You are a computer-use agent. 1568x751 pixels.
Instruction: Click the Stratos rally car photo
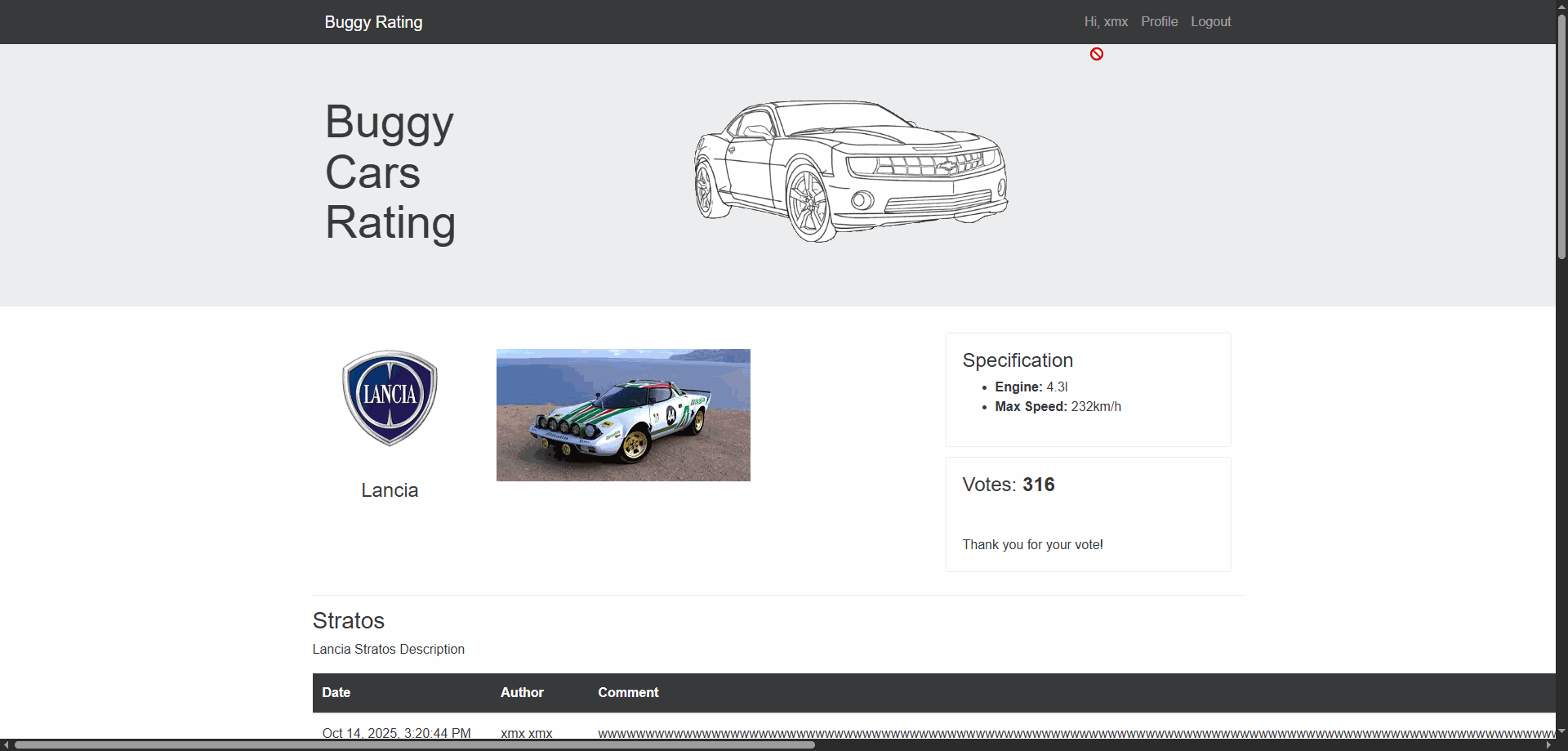point(623,415)
